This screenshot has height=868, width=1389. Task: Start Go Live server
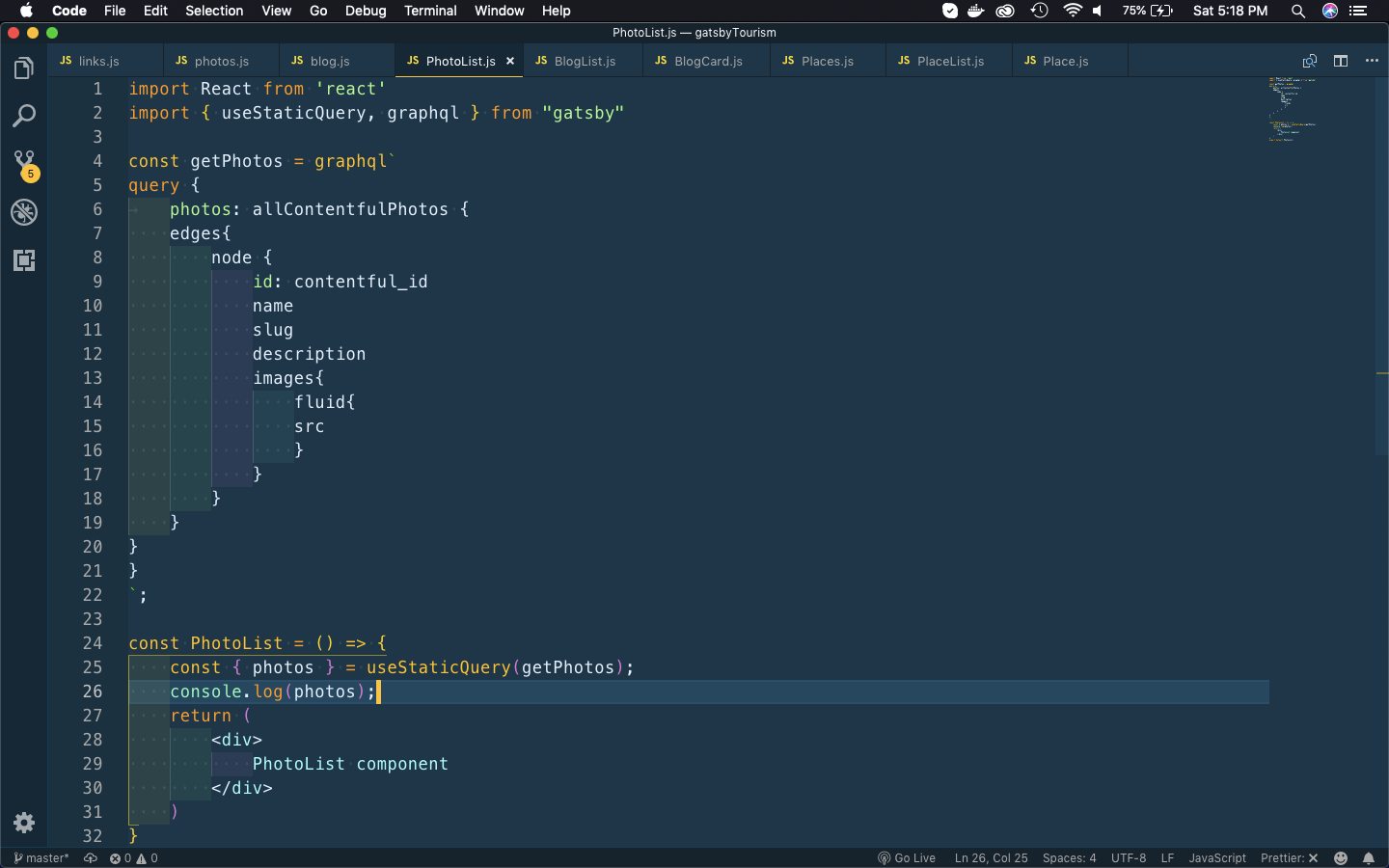pos(907,858)
